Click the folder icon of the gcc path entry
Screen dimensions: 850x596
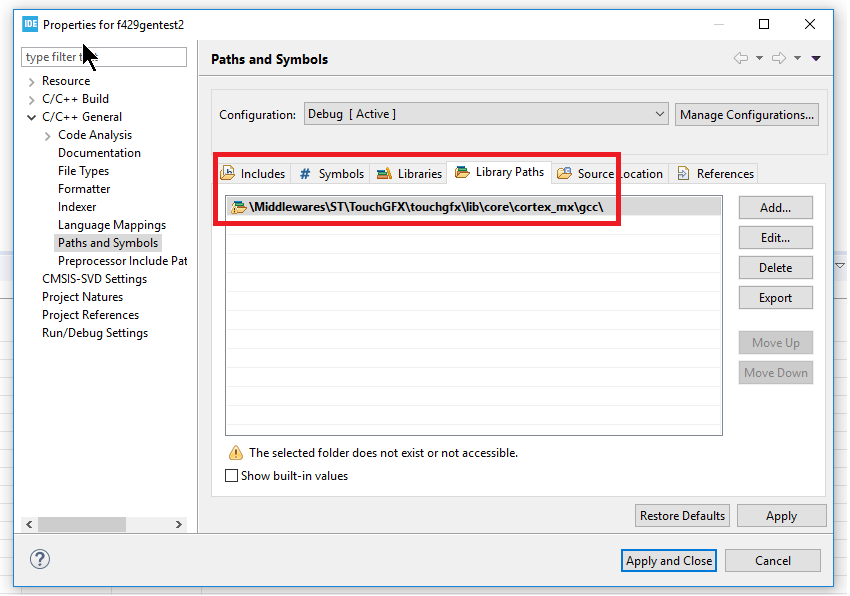239,207
